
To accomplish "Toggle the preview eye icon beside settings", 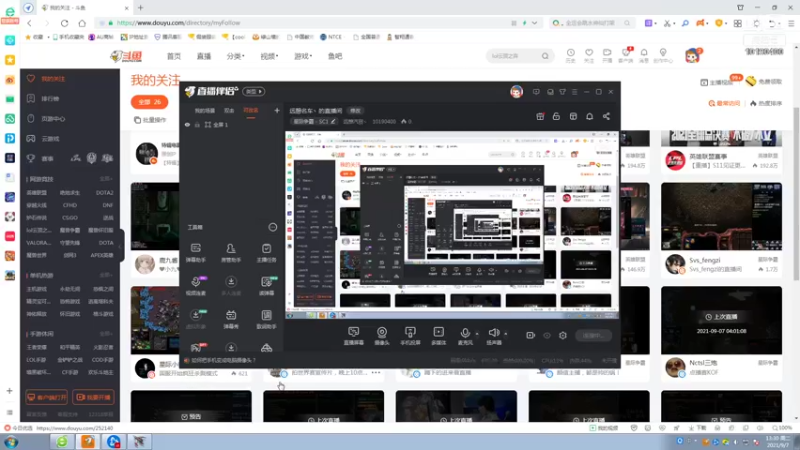I will [x=547, y=335].
